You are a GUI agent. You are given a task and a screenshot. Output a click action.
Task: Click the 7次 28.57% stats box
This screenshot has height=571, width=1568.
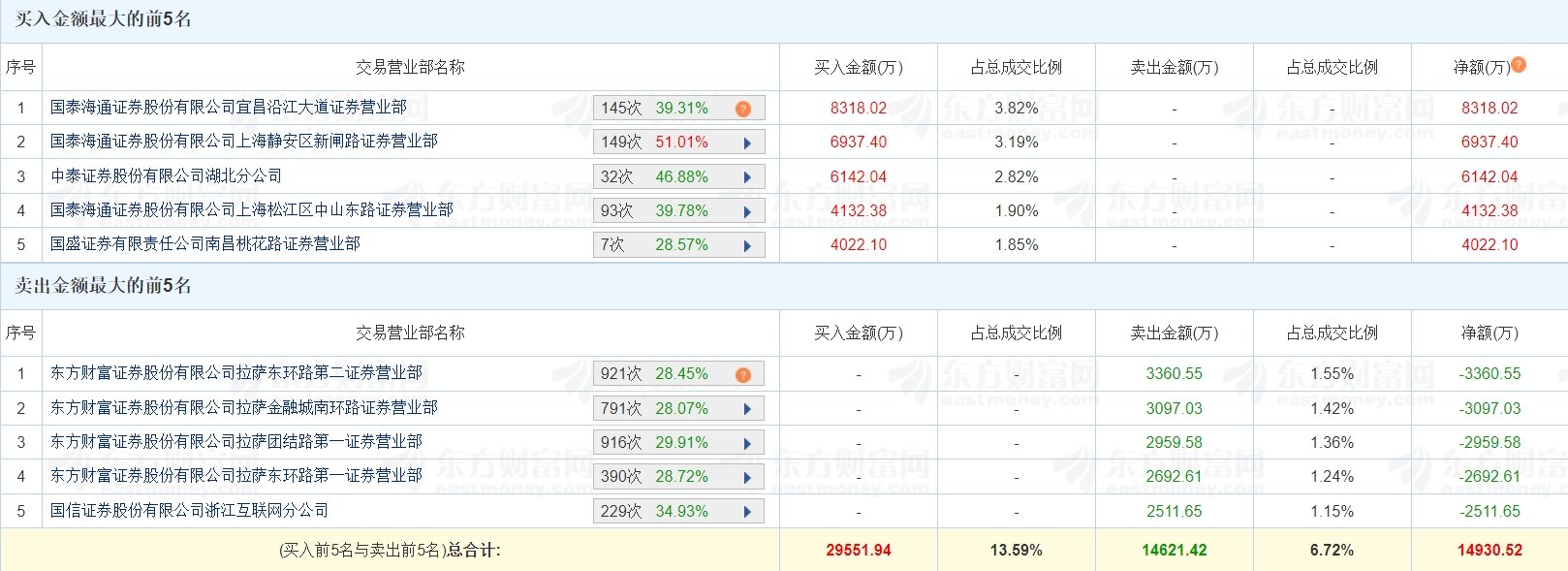coord(679,245)
